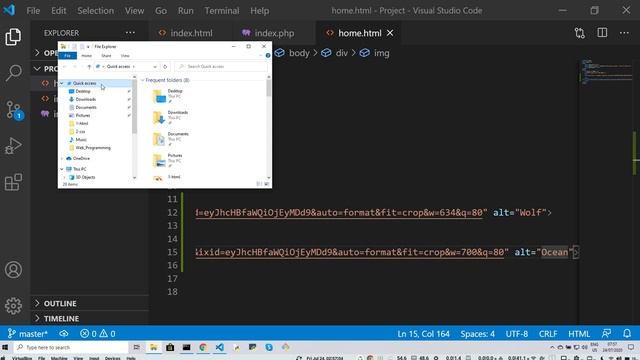Click the Search Quick access field
640x360 pixels.
point(221,67)
